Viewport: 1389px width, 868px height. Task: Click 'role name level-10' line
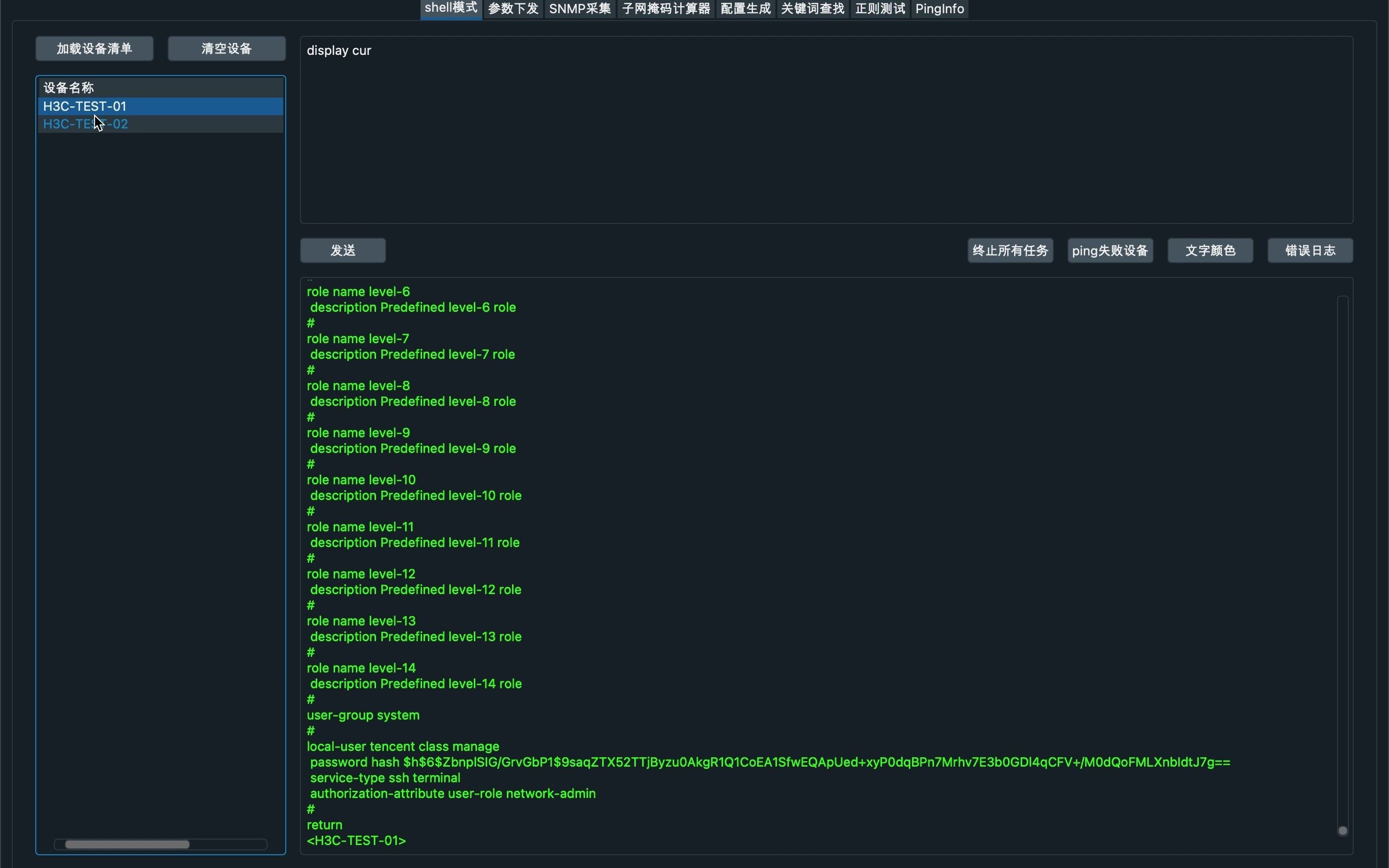click(361, 480)
